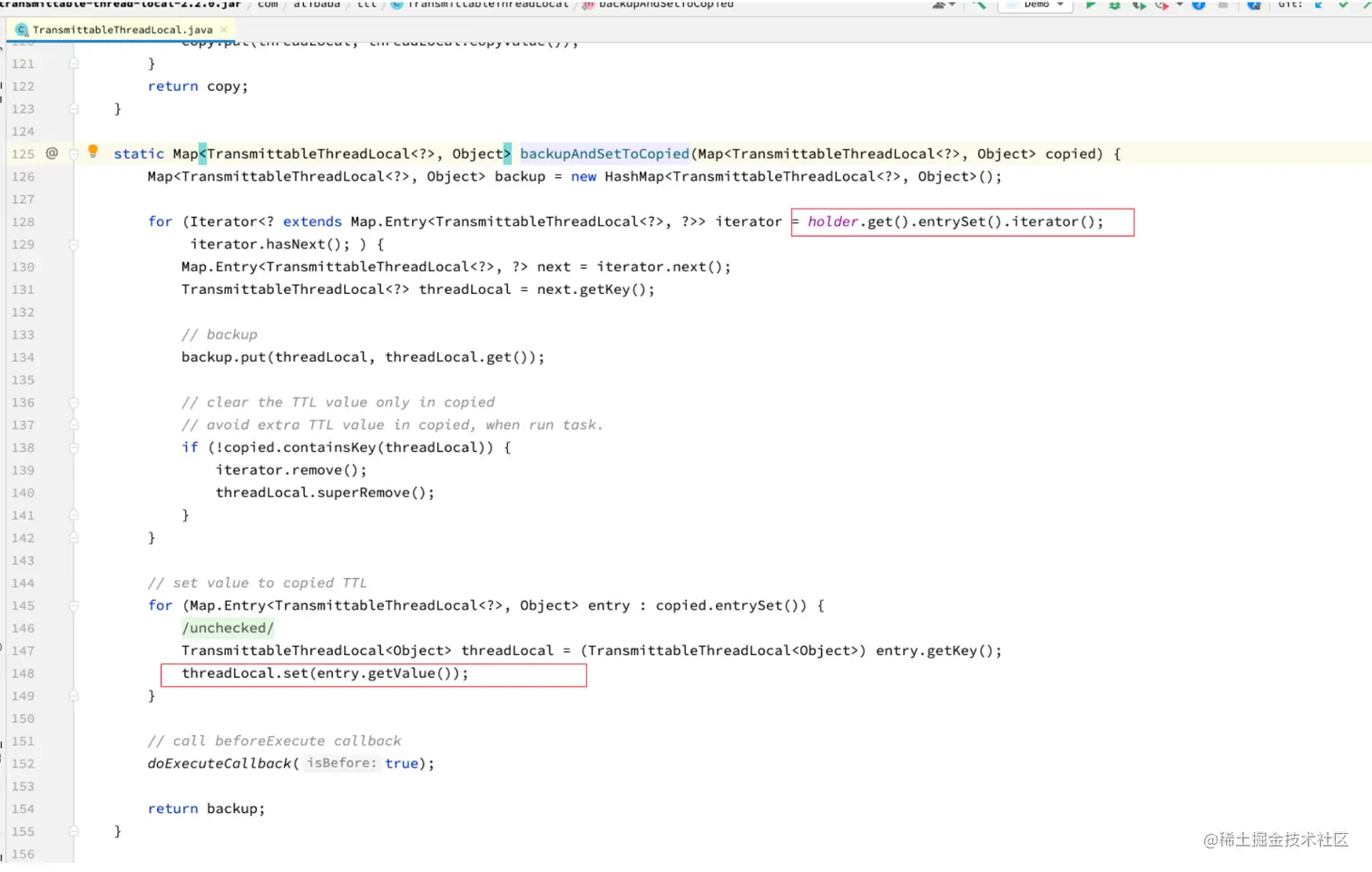Click the fold end marker on line 121

(x=73, y=64)
